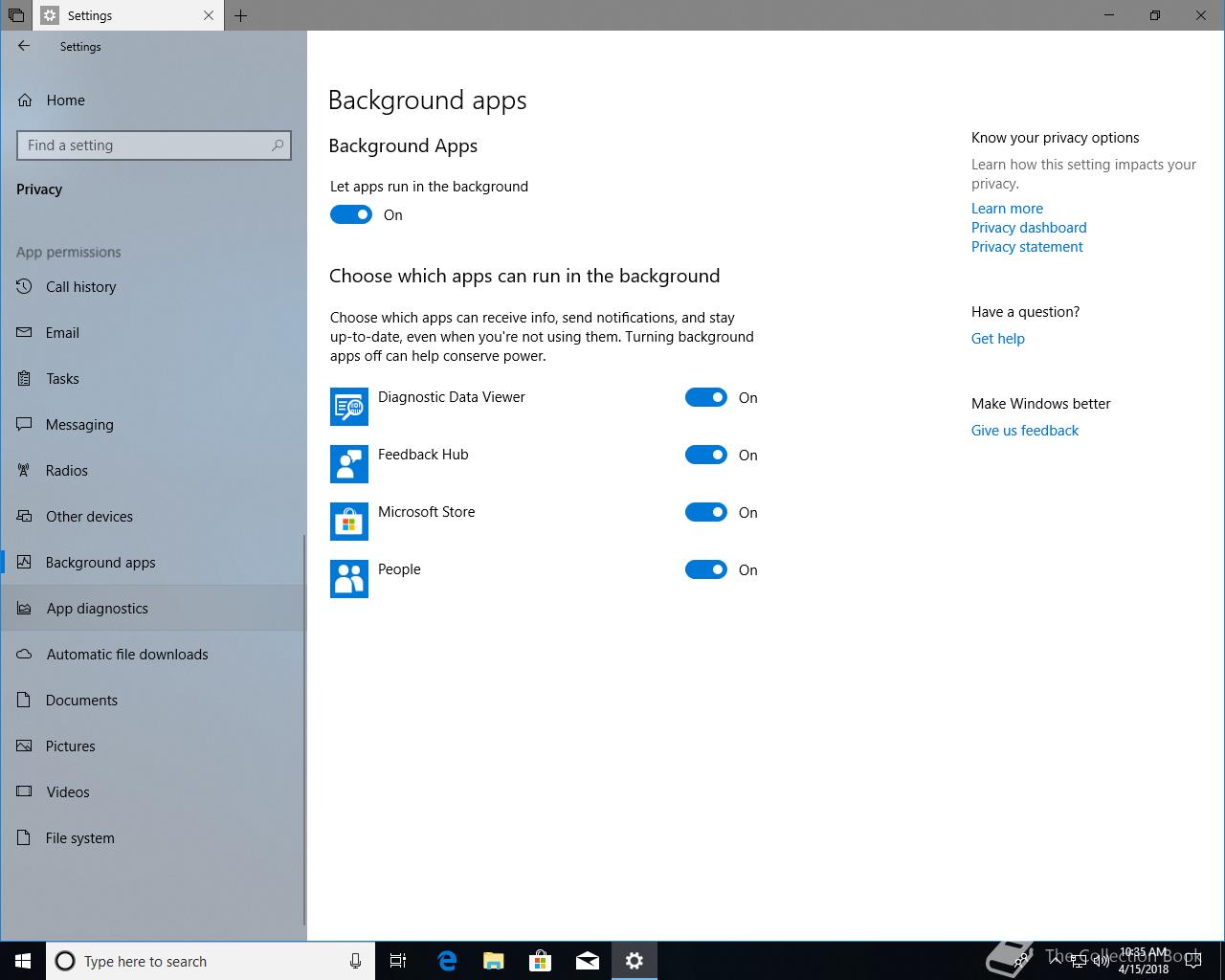Open the Home icon in sidebar

[25, 100]
